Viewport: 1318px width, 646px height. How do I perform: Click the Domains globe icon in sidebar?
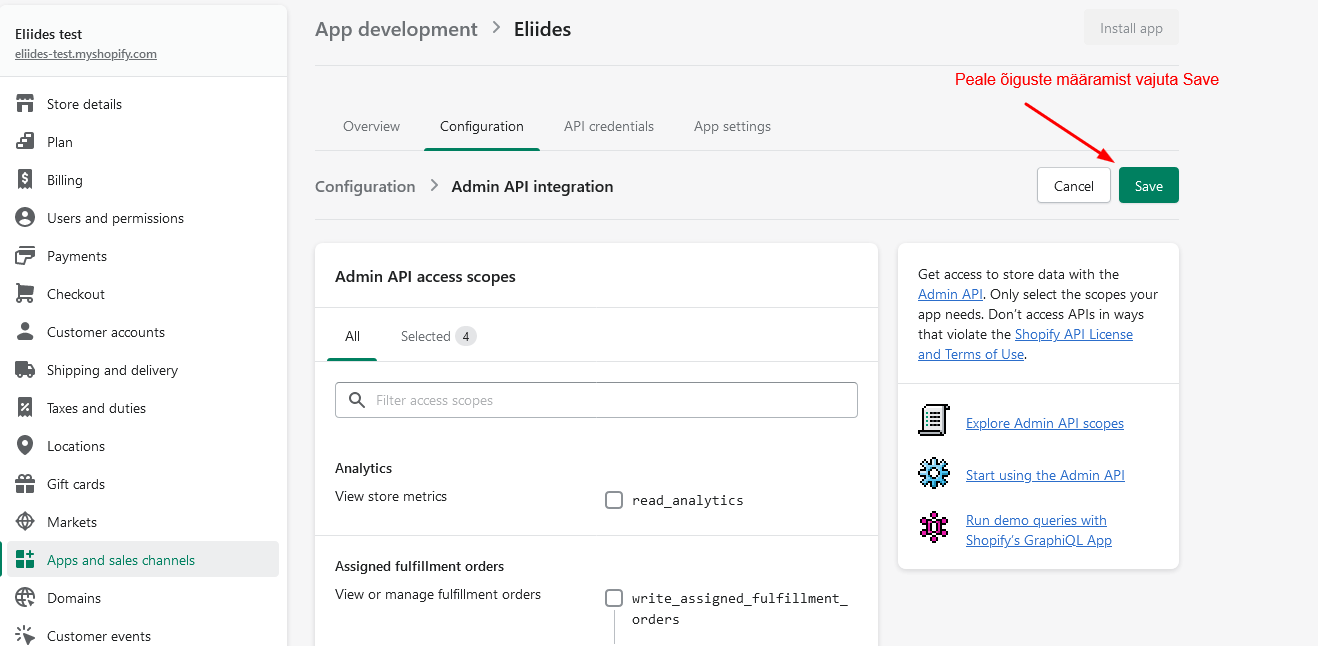(26, 598)
